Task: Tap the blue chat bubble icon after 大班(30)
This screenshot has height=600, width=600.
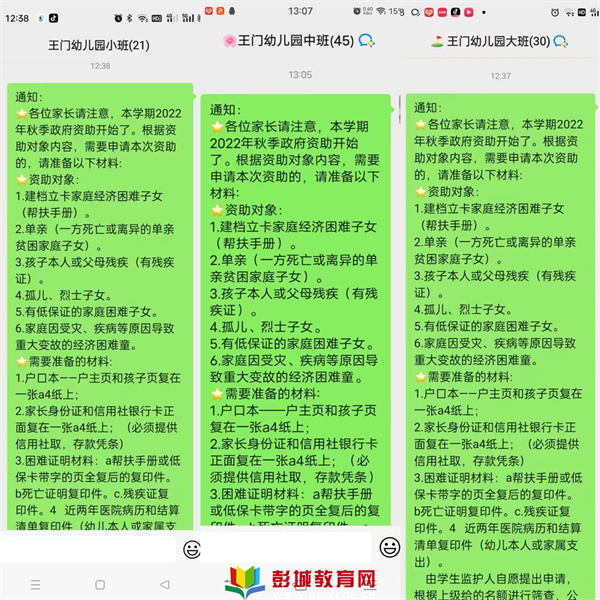Action: pyautogui.click(x=561, y=41)
